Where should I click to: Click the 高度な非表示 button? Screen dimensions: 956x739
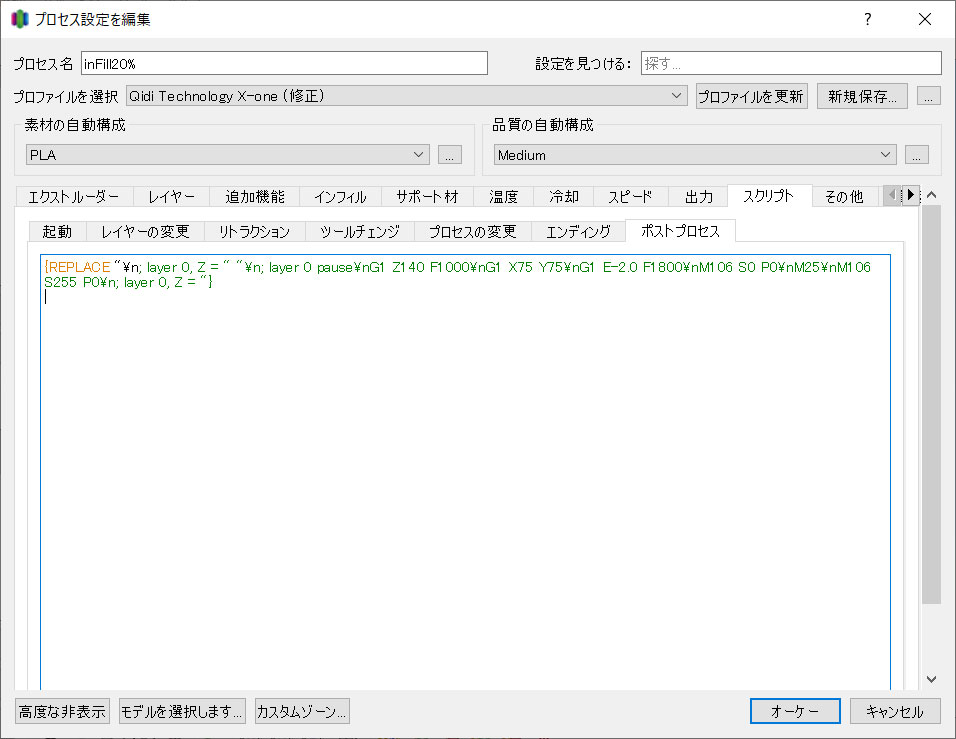[62, 712]
